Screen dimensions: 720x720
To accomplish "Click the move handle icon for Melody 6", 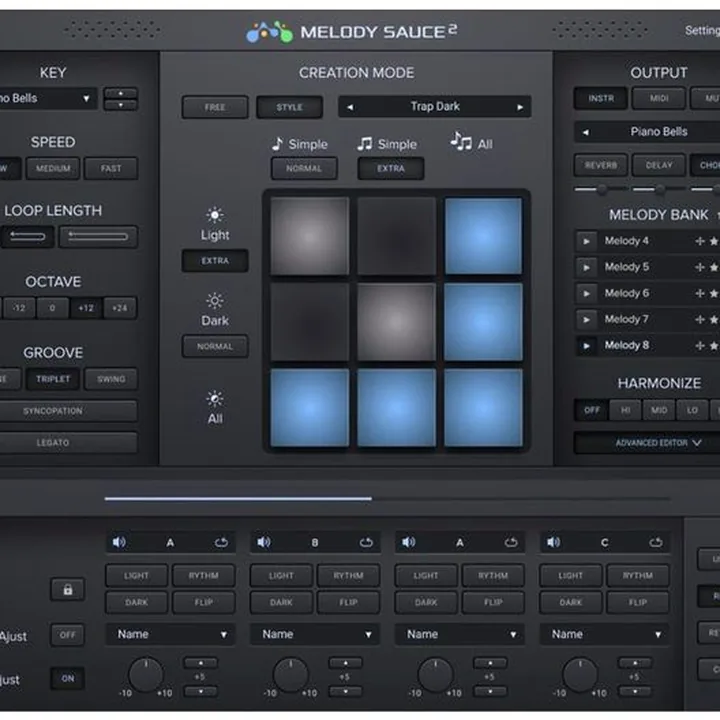I will 699,293.
